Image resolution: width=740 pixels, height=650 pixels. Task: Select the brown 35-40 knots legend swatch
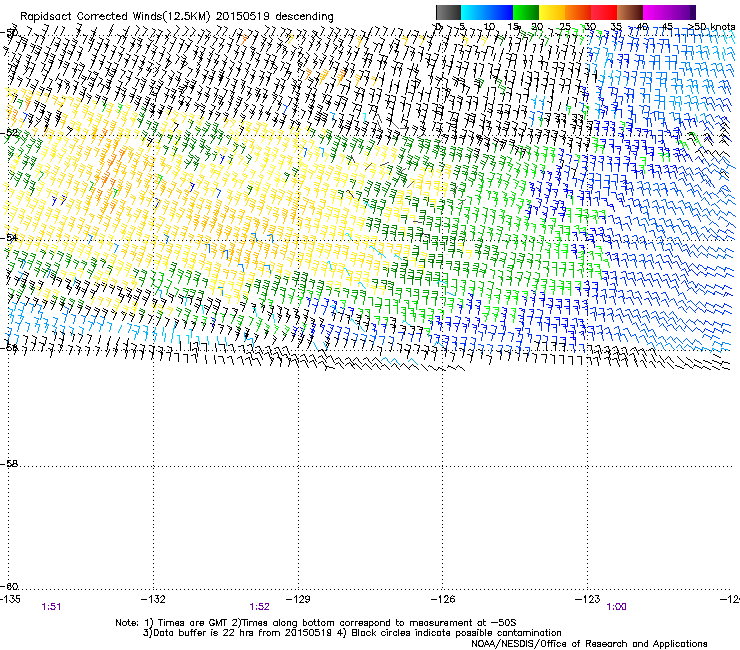pyautogui.click(x=630, y=12)
